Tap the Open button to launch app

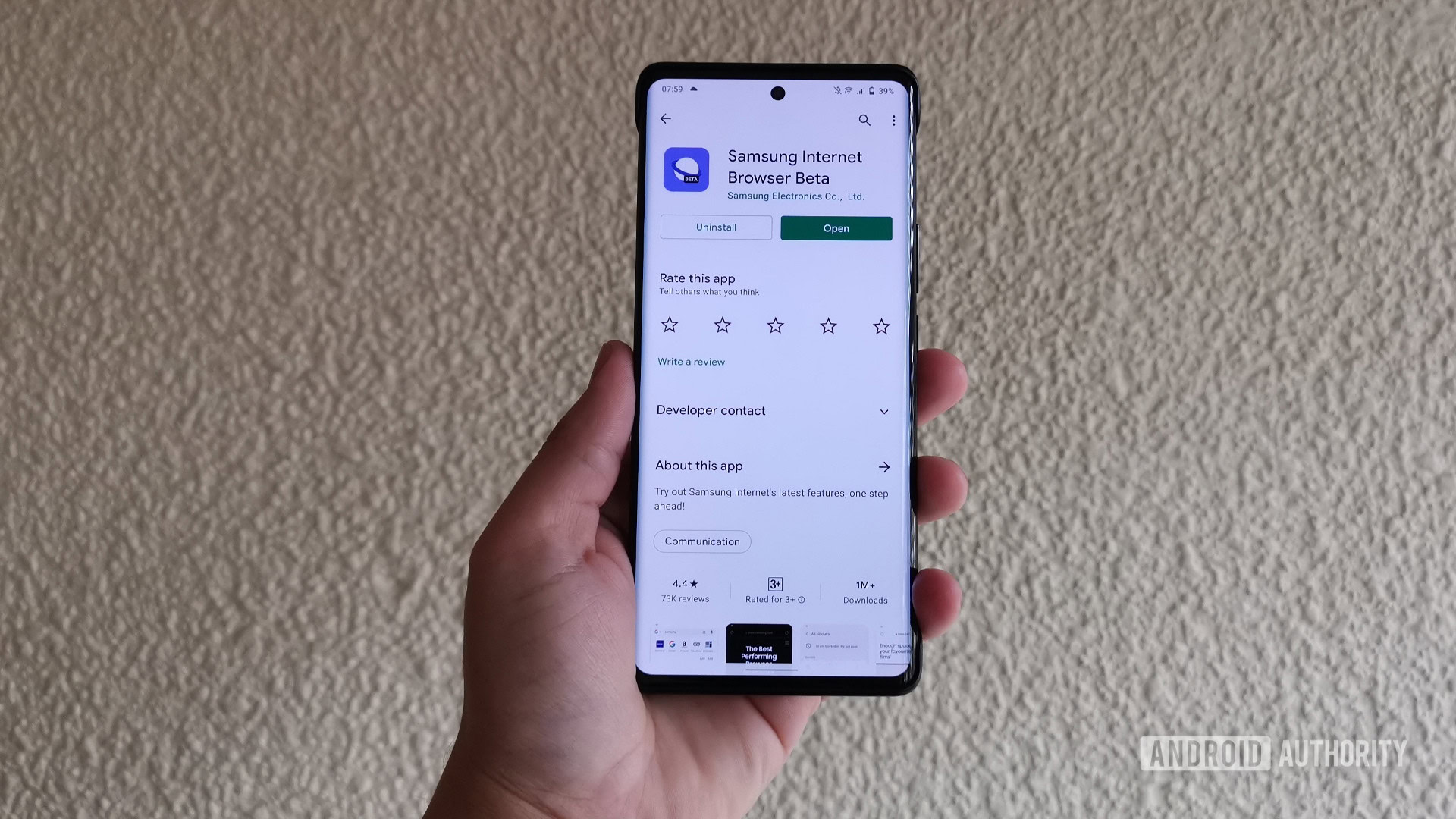(x=836, y=228)
